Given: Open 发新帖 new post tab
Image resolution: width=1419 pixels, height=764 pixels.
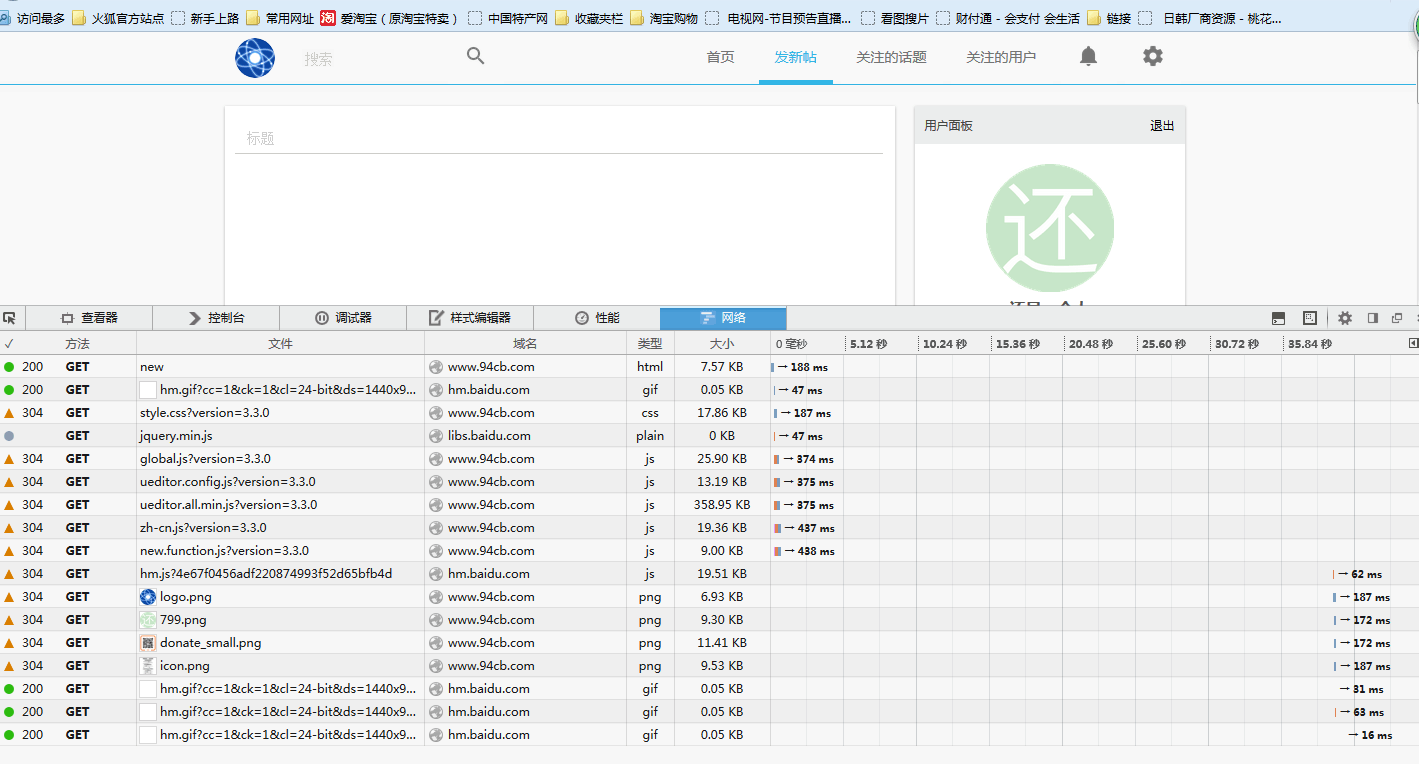Looking at the screenshot, I should [x=795, y=57].
